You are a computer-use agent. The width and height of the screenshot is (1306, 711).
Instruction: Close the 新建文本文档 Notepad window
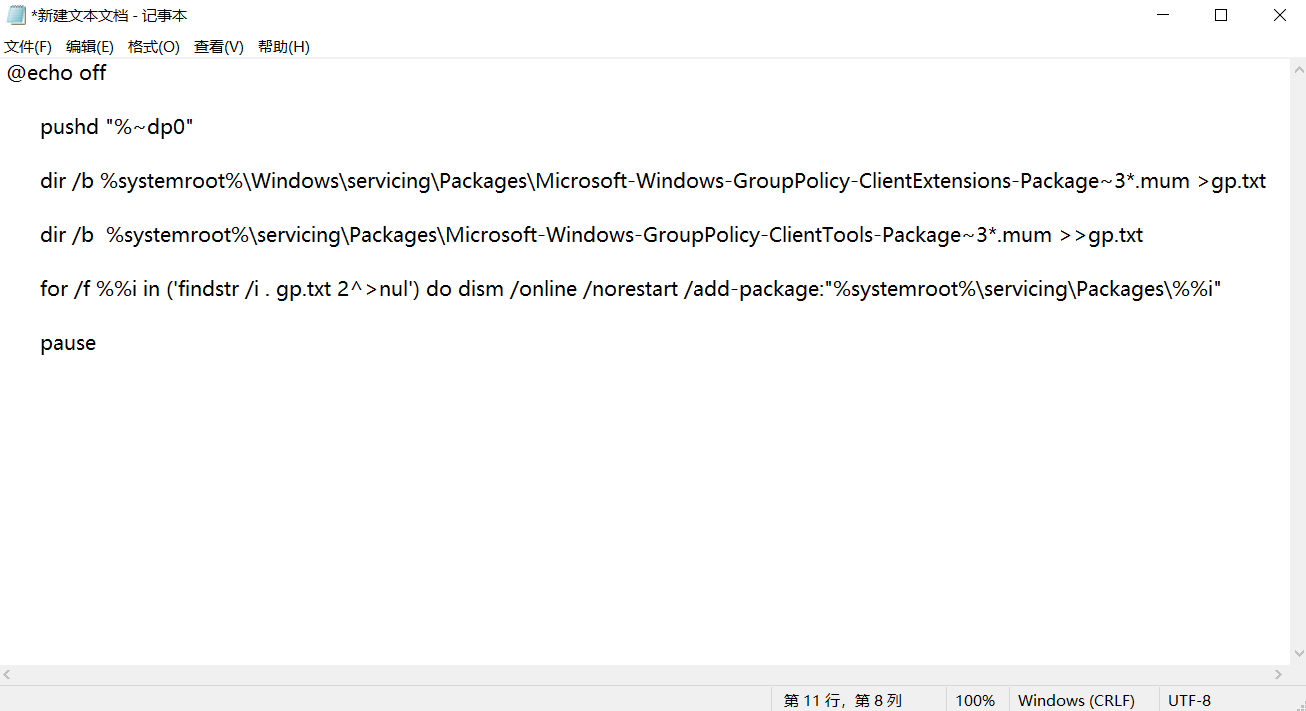pyautogui.click(x=1279, y=15)
